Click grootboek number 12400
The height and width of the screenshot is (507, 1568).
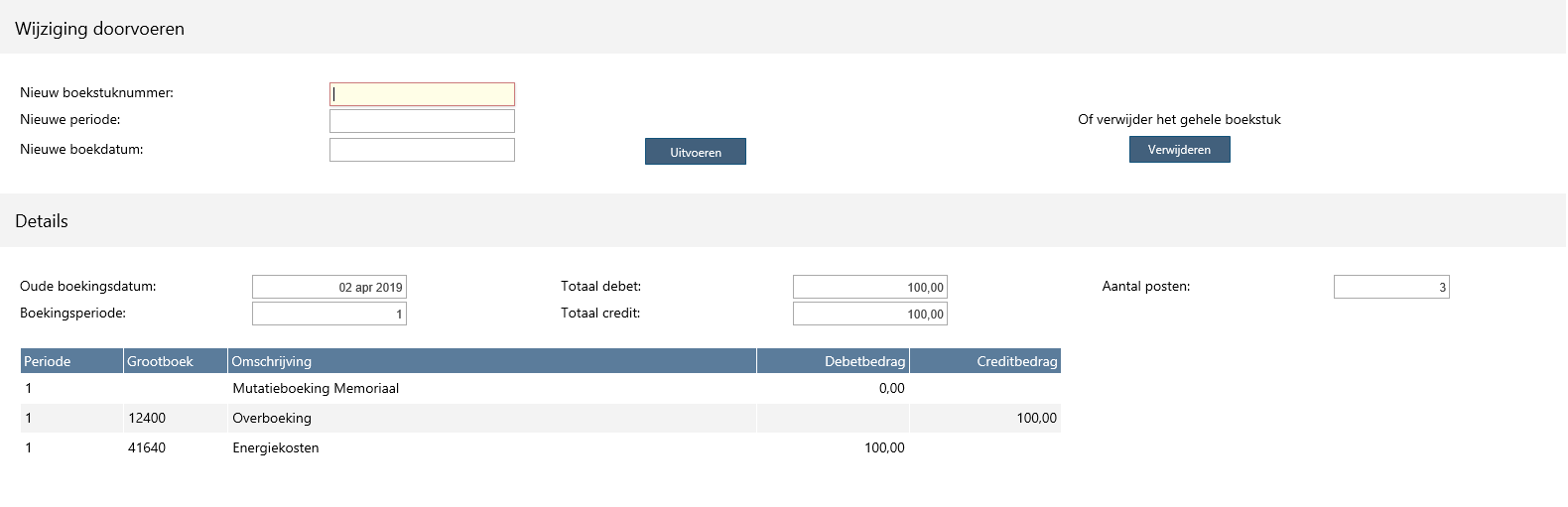click(147, 418)
